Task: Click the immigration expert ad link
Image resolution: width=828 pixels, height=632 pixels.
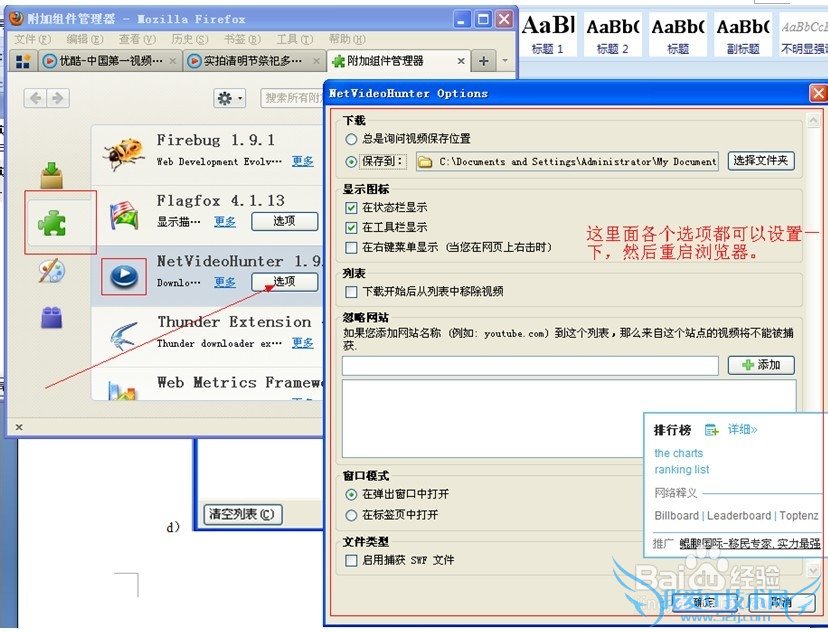Action: [749, 543]
